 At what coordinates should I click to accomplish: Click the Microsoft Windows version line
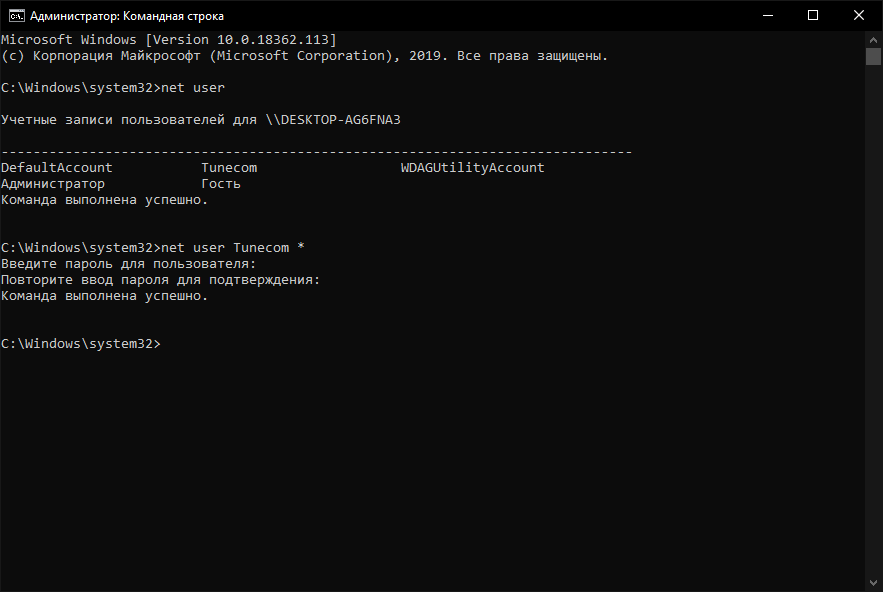(168, 40)
